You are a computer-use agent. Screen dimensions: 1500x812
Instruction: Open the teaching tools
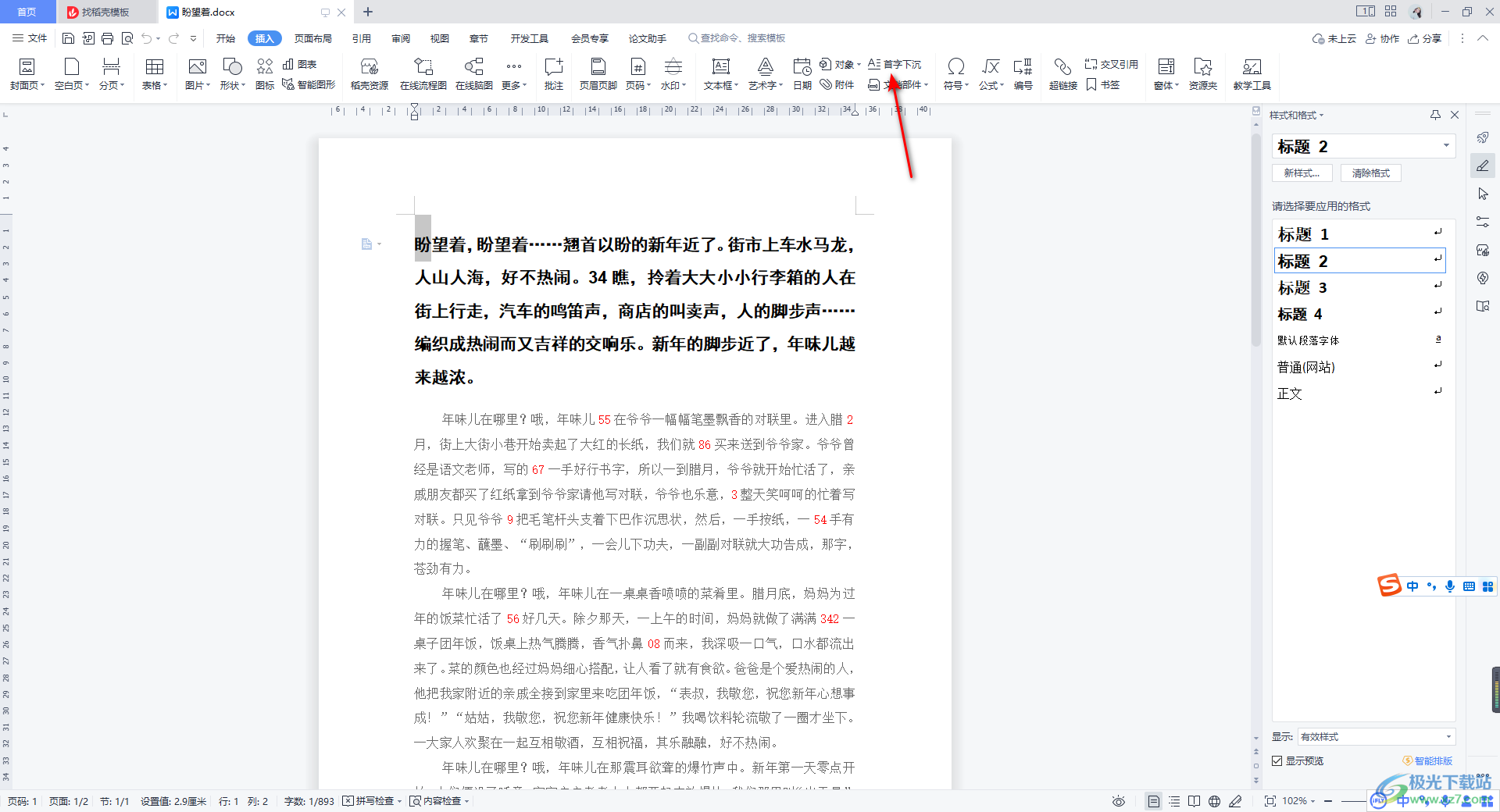(1252, 74)
